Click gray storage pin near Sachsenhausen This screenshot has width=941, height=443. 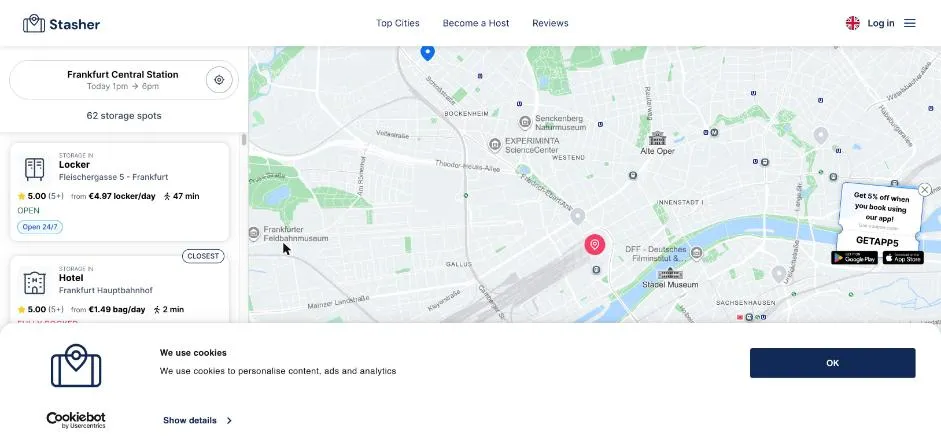(778, 274)
